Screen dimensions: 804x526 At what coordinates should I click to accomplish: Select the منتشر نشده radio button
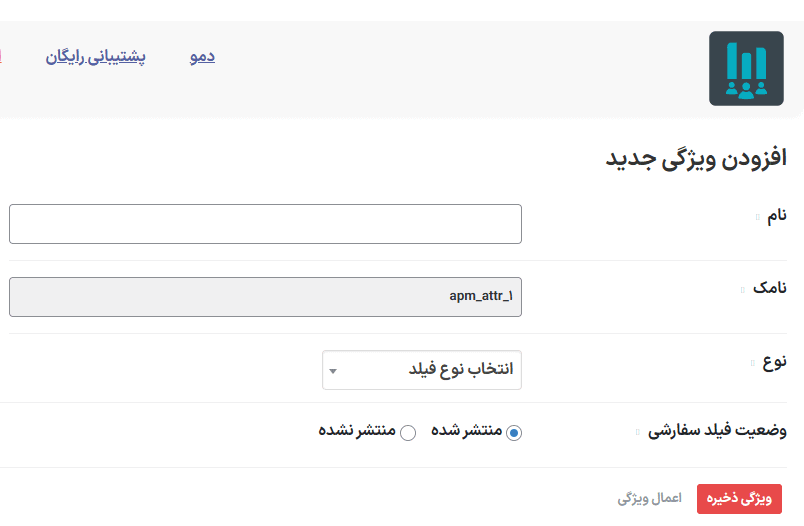coord(408,433)
